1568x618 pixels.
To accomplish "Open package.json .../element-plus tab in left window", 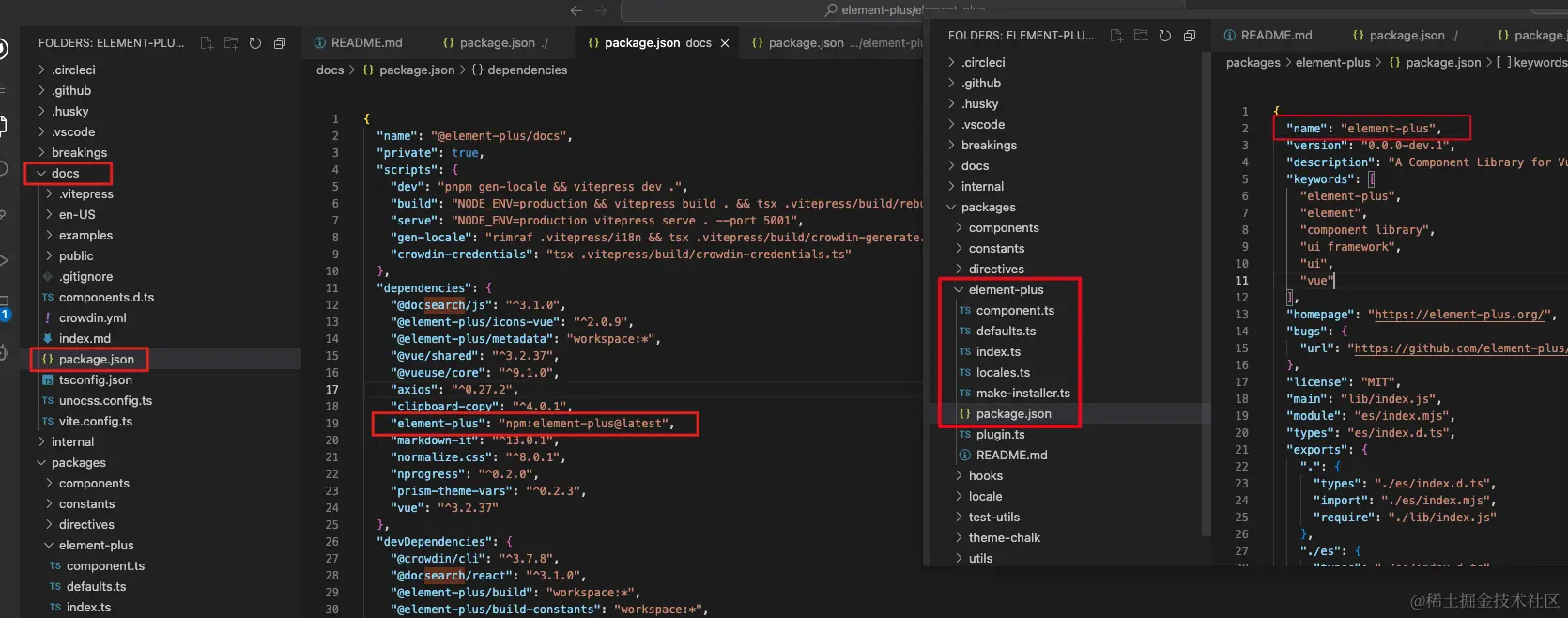I will 836,43.
